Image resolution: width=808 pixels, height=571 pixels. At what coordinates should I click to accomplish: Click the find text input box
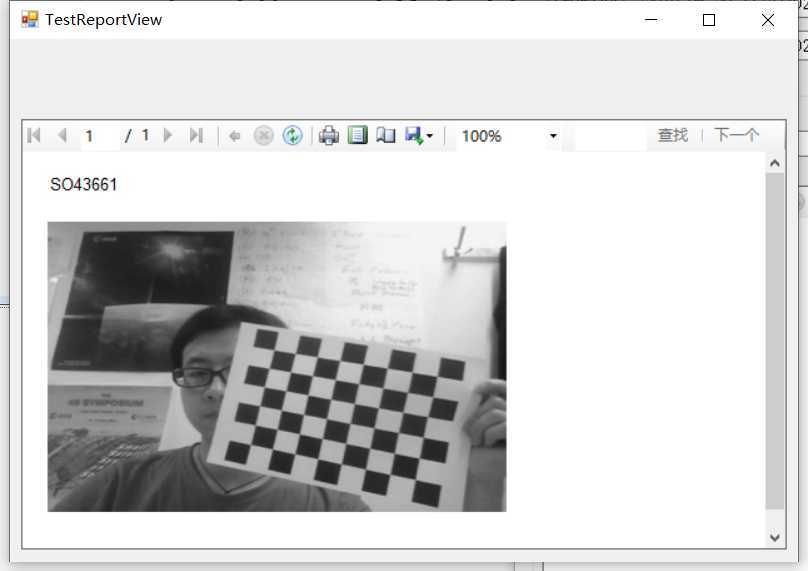[610, 136]
